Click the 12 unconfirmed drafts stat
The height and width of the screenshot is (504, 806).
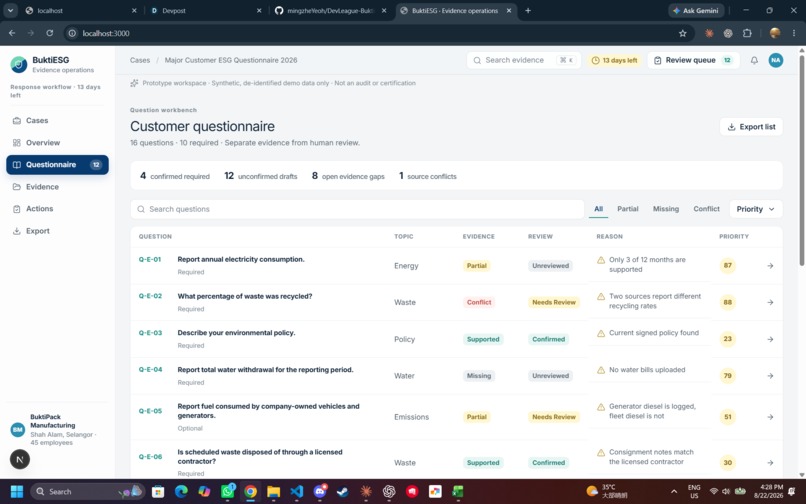[261, 176]
